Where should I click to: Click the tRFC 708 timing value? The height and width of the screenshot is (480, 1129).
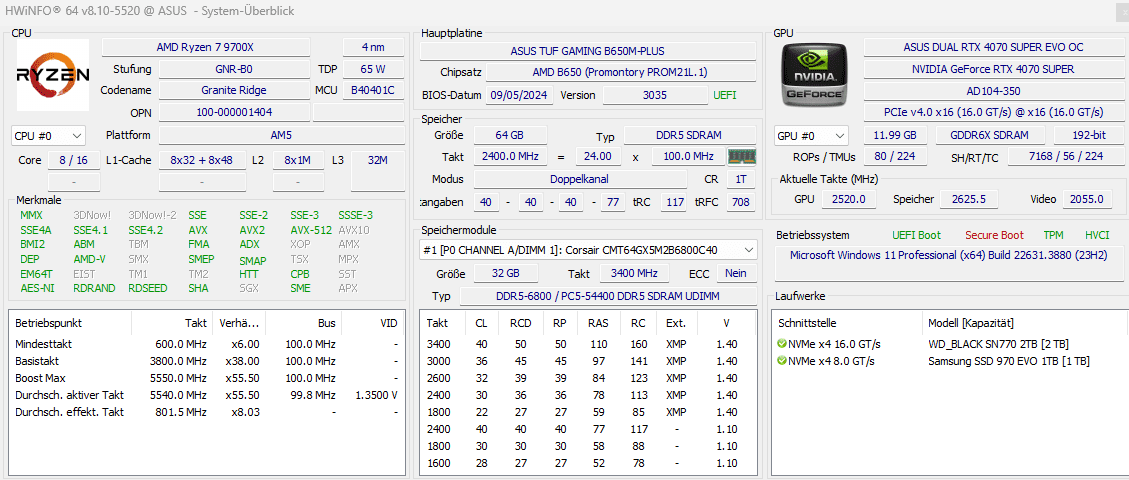coord(741,202)
